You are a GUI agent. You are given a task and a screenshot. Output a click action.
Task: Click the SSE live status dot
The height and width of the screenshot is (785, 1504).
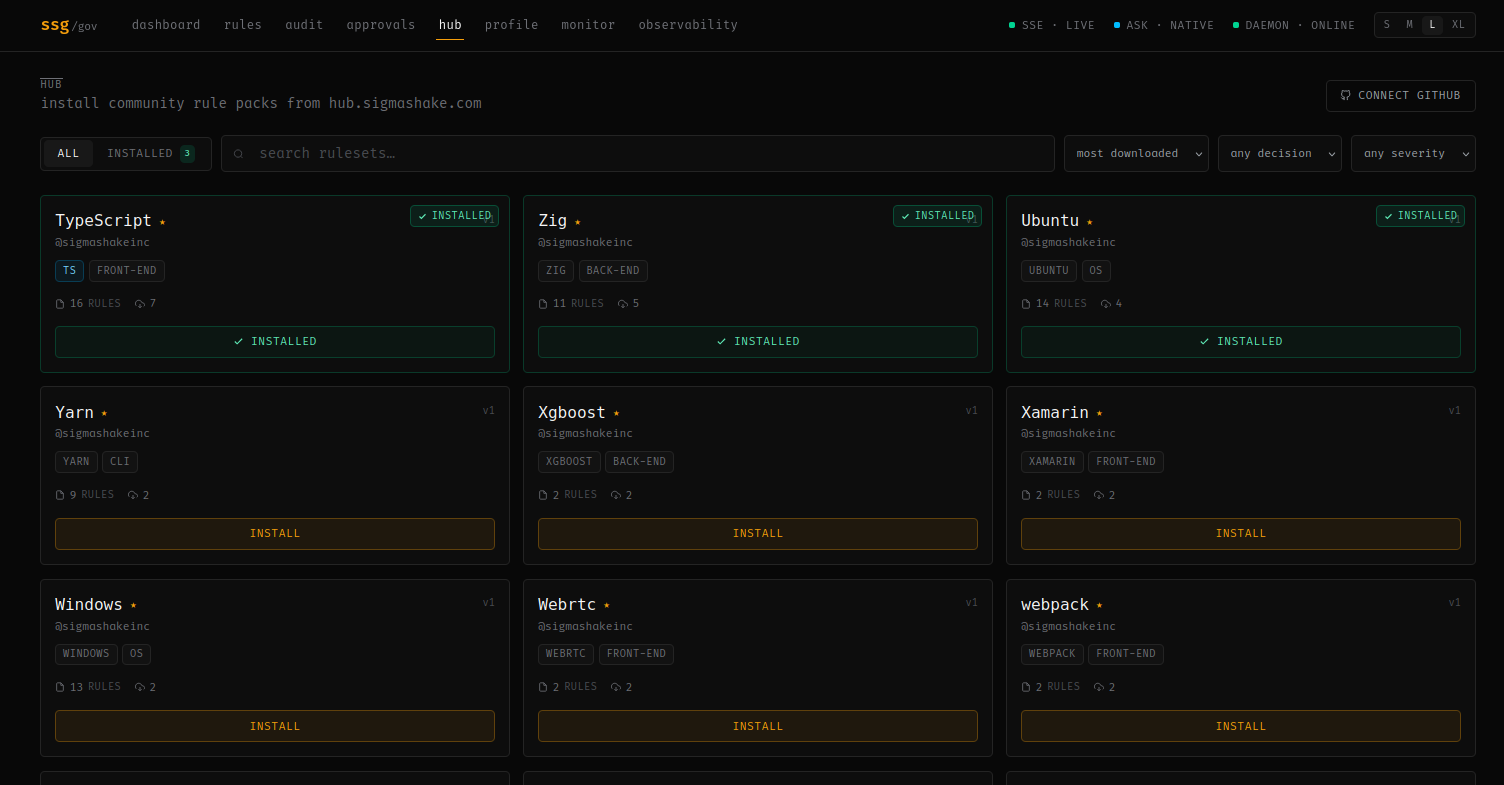(x=1012, y=25)
